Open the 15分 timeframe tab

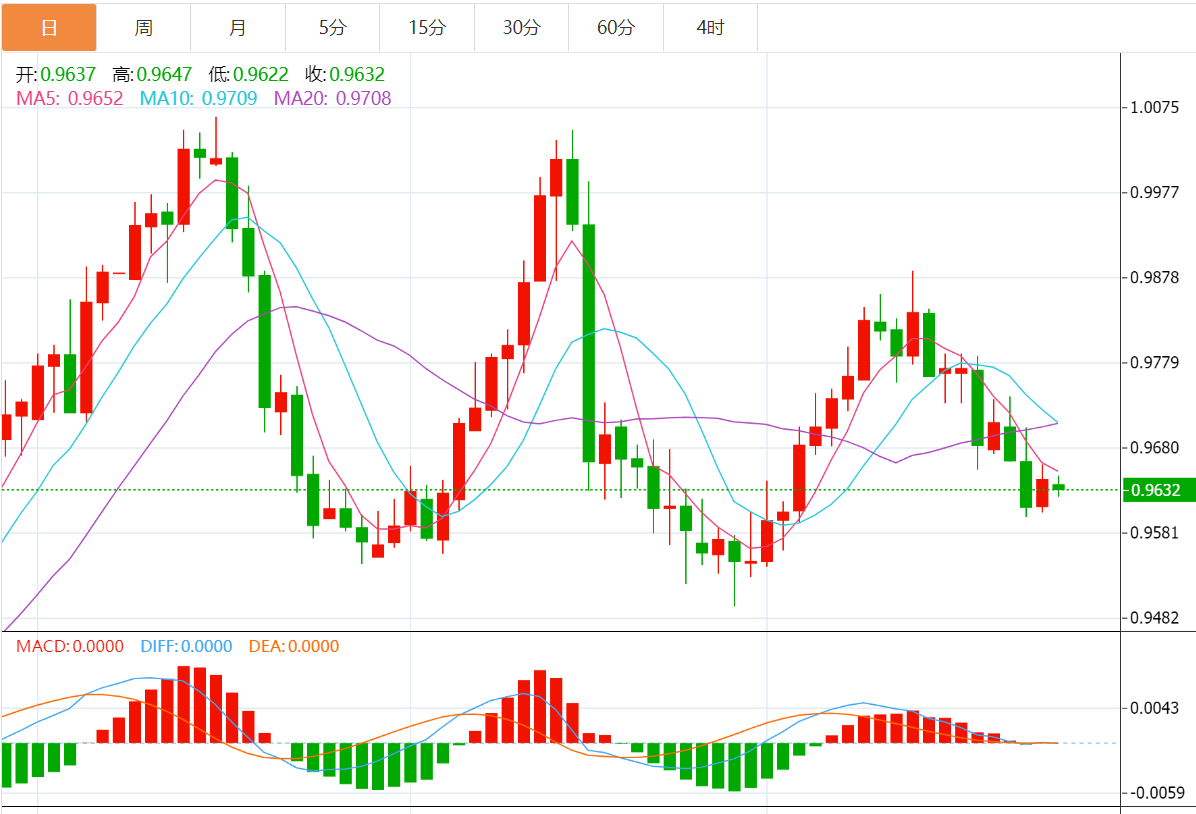[427, 27]
